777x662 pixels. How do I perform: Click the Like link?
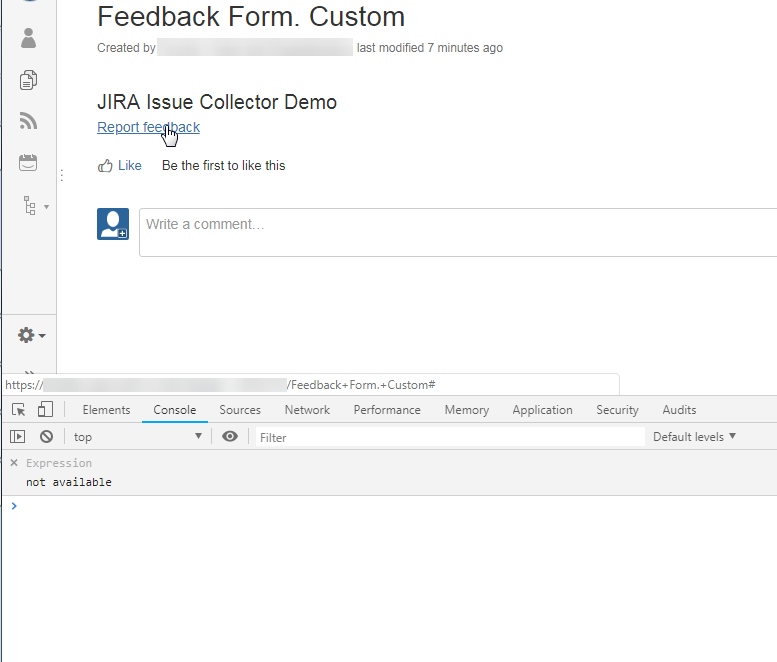click(x=129, y=166)
